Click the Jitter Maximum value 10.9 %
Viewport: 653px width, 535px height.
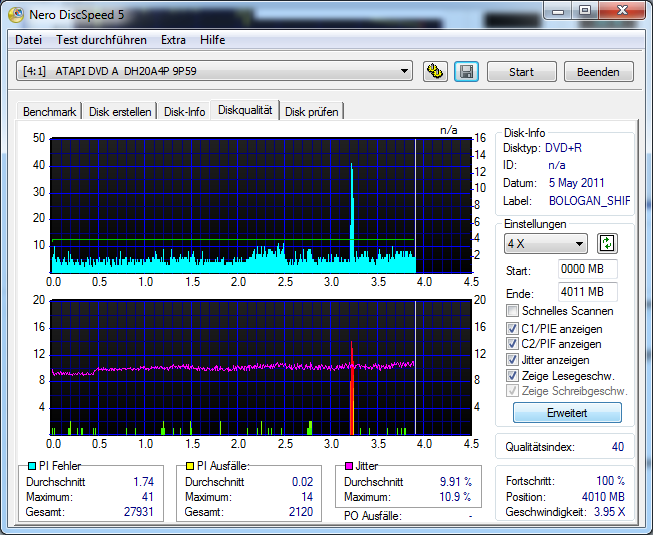pyautogui.click(x=456, y=497)
